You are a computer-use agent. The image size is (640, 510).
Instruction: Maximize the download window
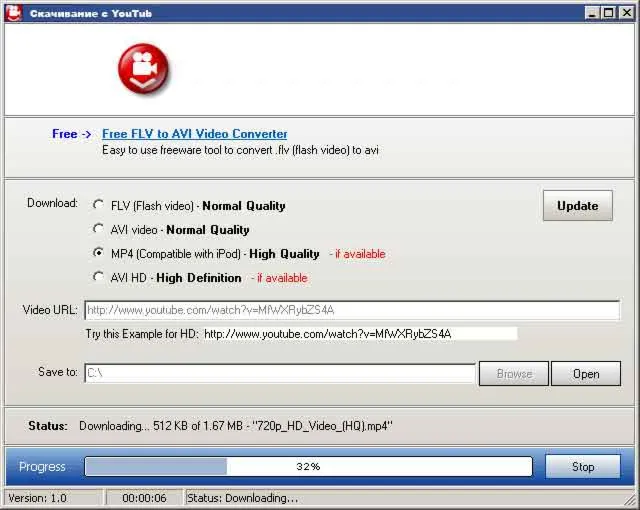pos(608,13)
